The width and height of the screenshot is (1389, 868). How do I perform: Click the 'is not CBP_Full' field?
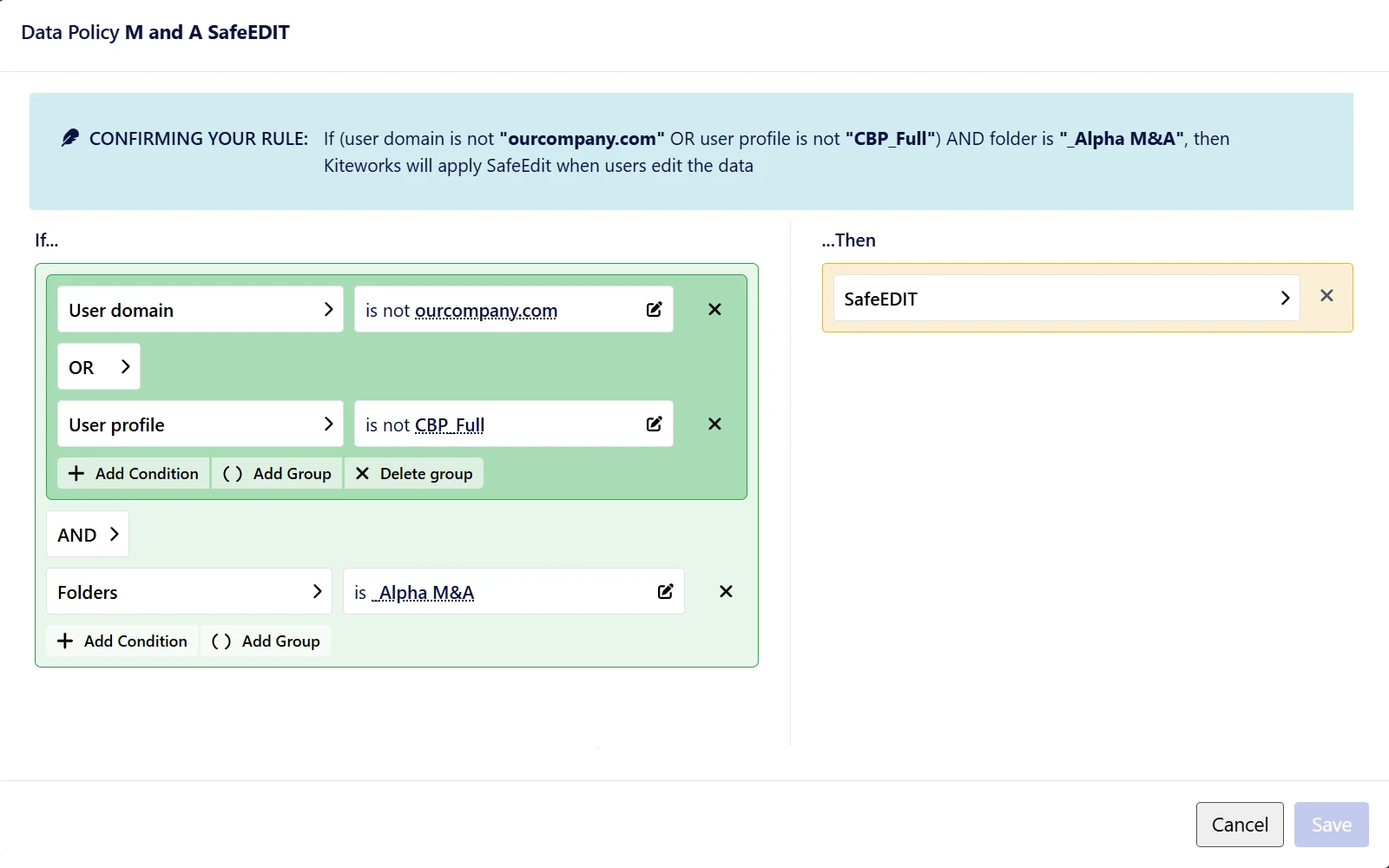[514, 424]
